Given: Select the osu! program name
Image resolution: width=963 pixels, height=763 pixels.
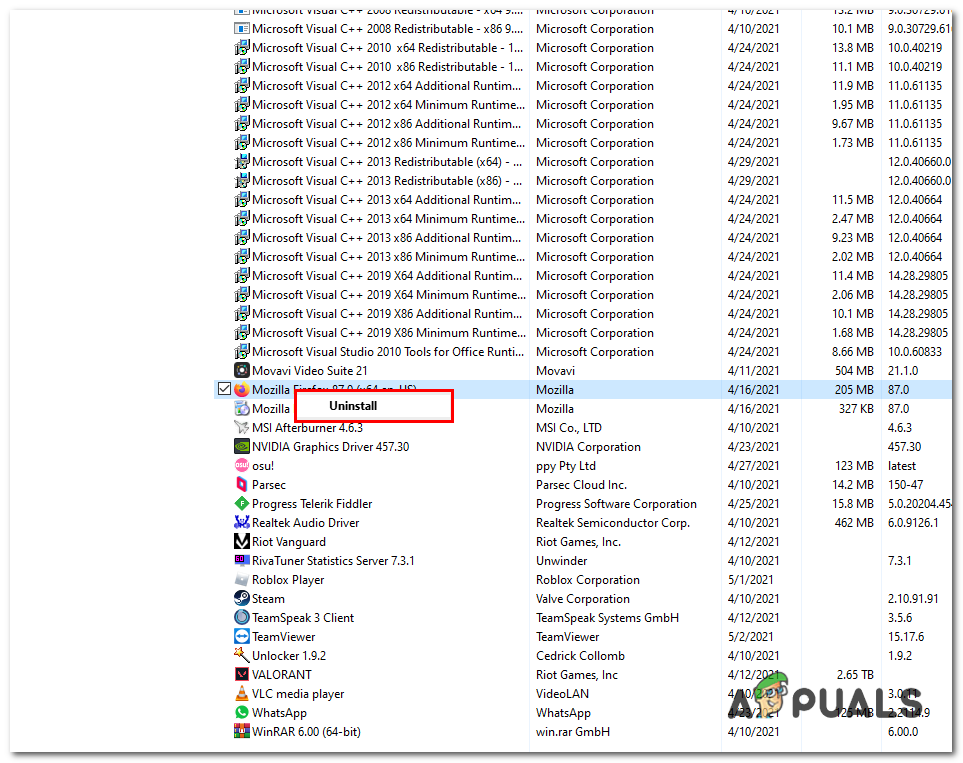Looking at the screenshot, I should pyautogui.click(x=263, y=466).
